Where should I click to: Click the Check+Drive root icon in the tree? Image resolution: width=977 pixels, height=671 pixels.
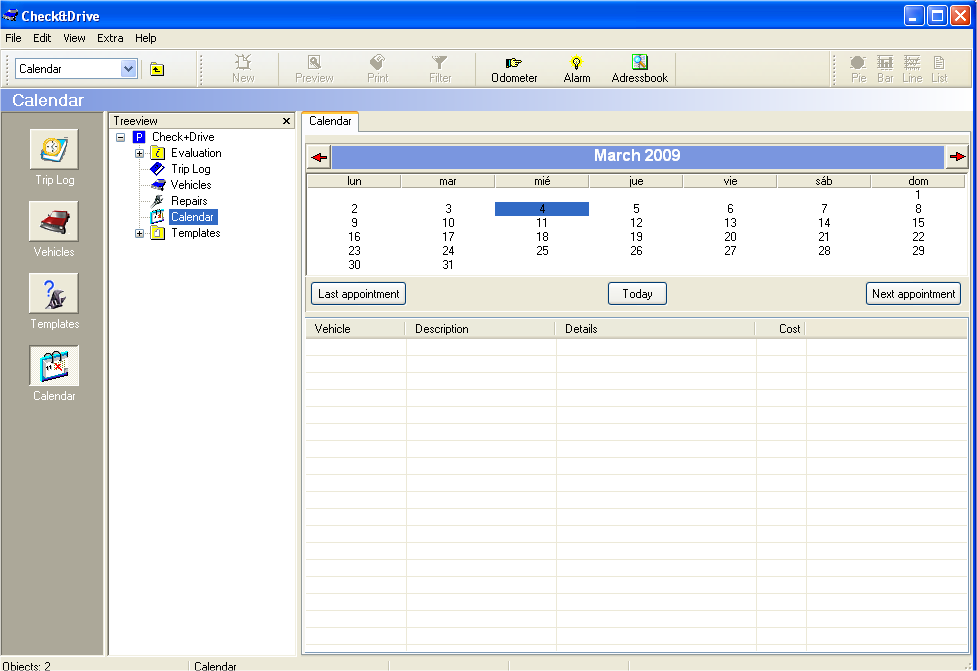point(139,137)
